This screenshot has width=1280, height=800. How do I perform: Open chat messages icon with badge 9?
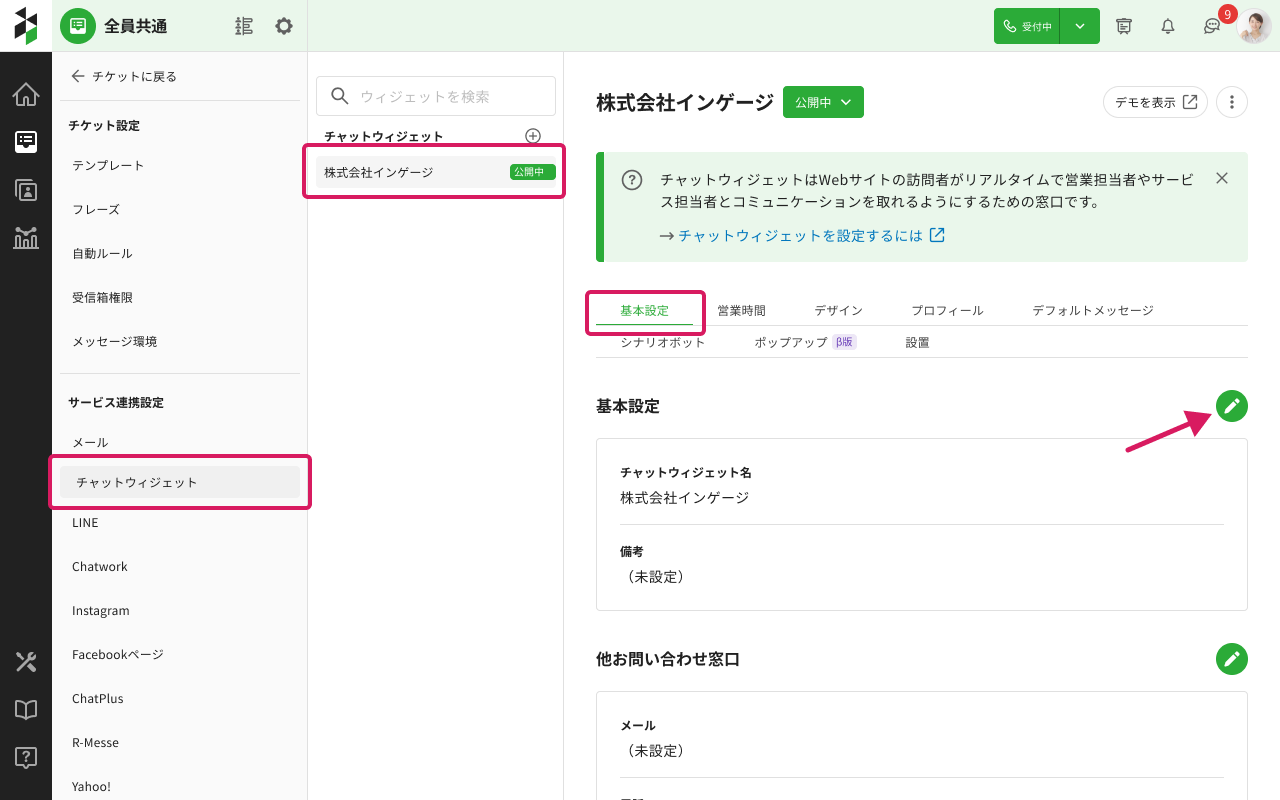pyautogui.click(x=1211, y=26)
